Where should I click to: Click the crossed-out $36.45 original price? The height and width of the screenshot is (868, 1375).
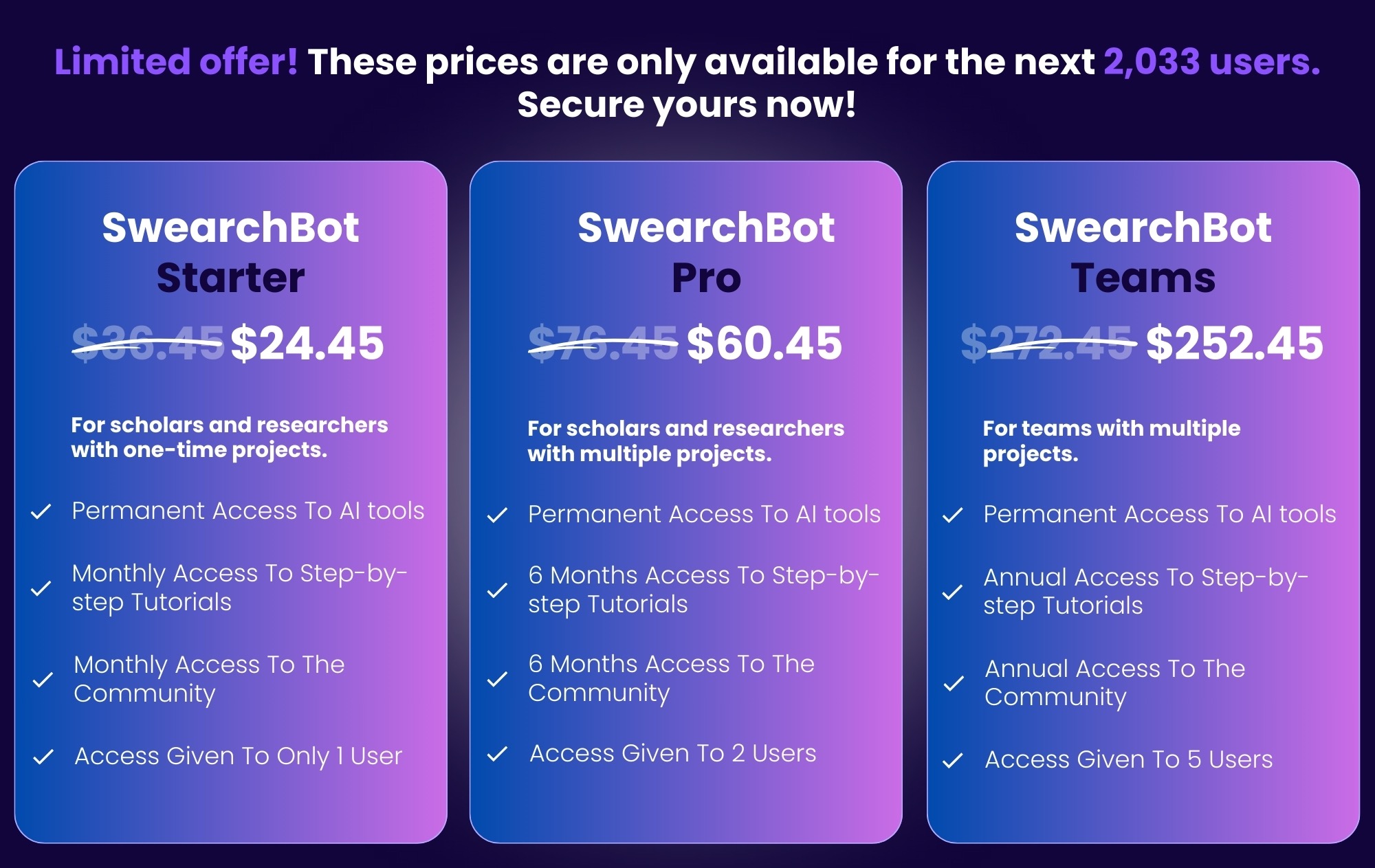point(148,343)
